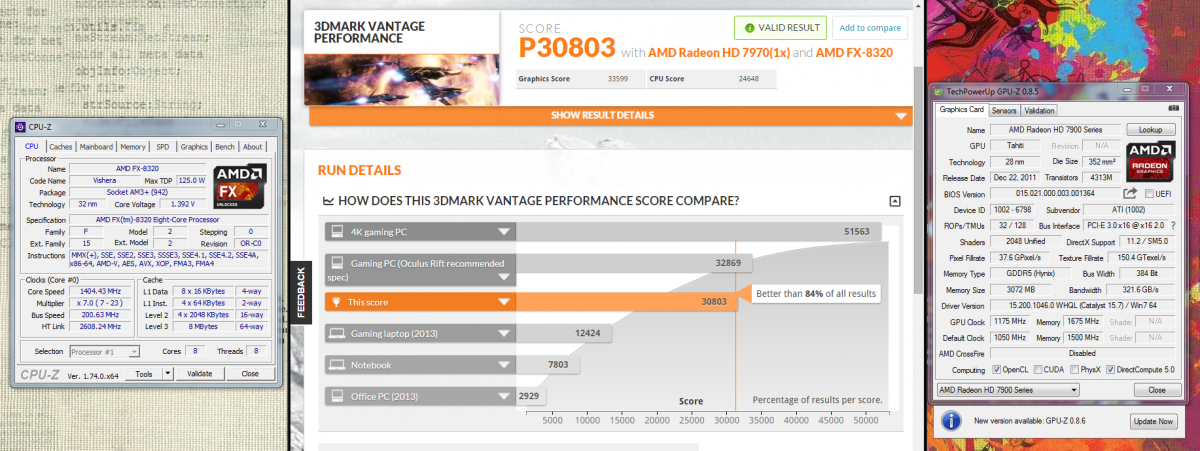Click the CPU-Z Tools button
This screenshot has width=1200, height=451.
[x=144, y=373]
